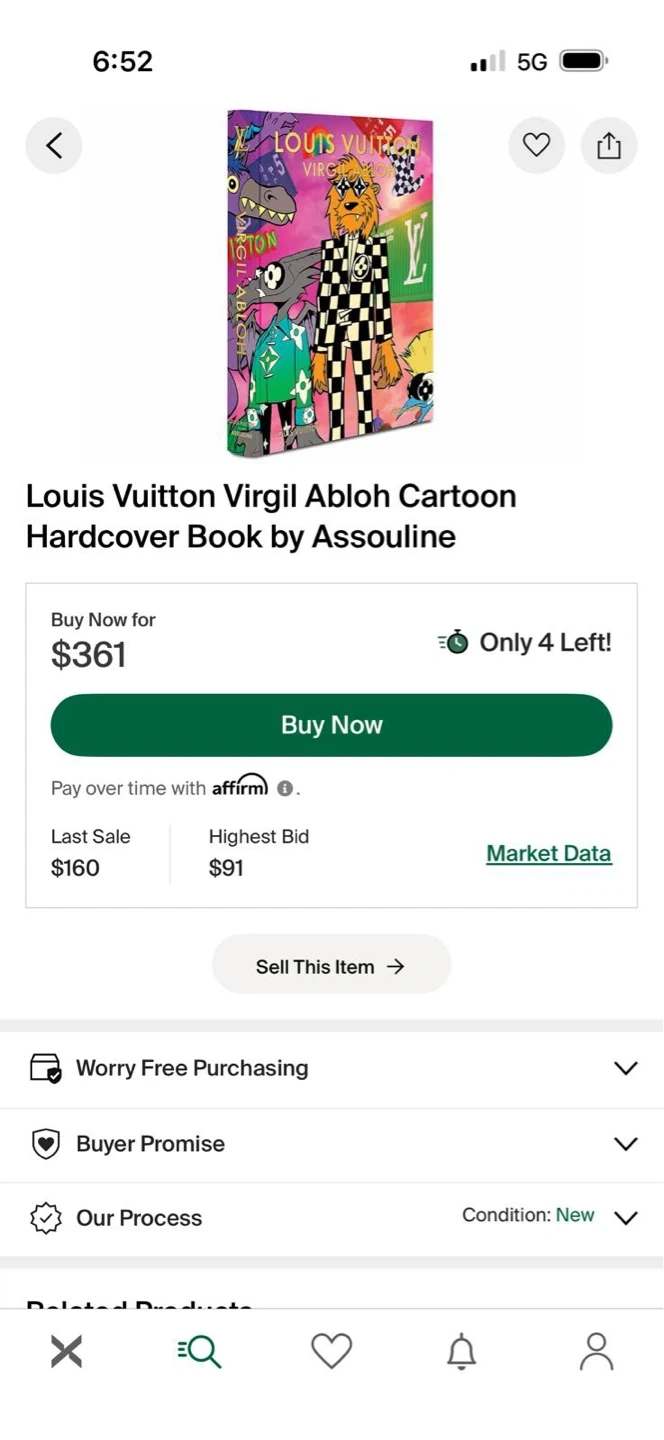The height and width of the screenshot is (1440, 664).
Task: Tap the book cover product image
Action: tap(331, 282)
